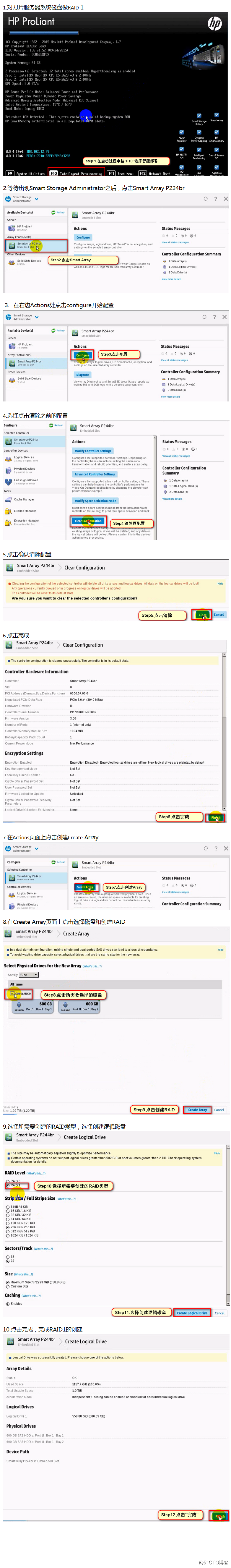Toggle the Dynamic Power Capping checkbox icon
This screenshot has width=231, height=1568.
click(x=199, y=132)
